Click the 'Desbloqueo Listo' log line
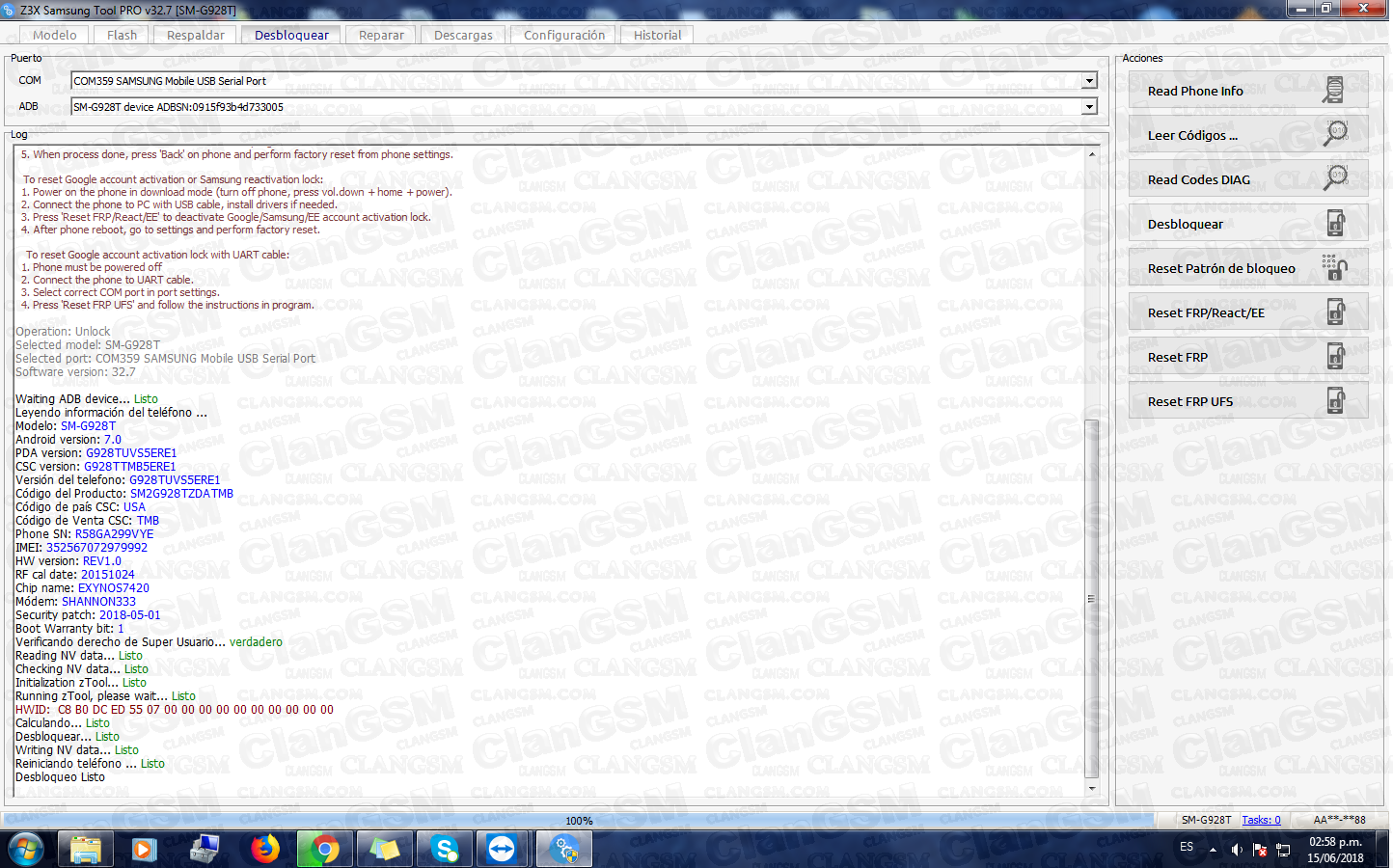This screenshot has width=1393, height=868. pyautogui.click(x=60, y=776)
